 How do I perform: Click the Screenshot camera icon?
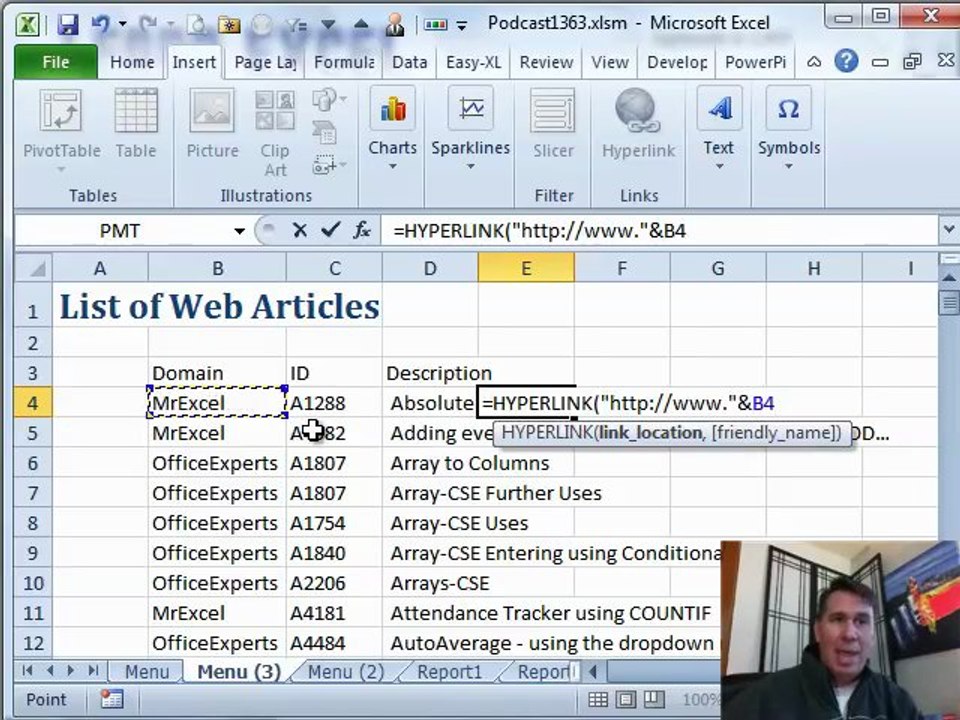[329, 165]
